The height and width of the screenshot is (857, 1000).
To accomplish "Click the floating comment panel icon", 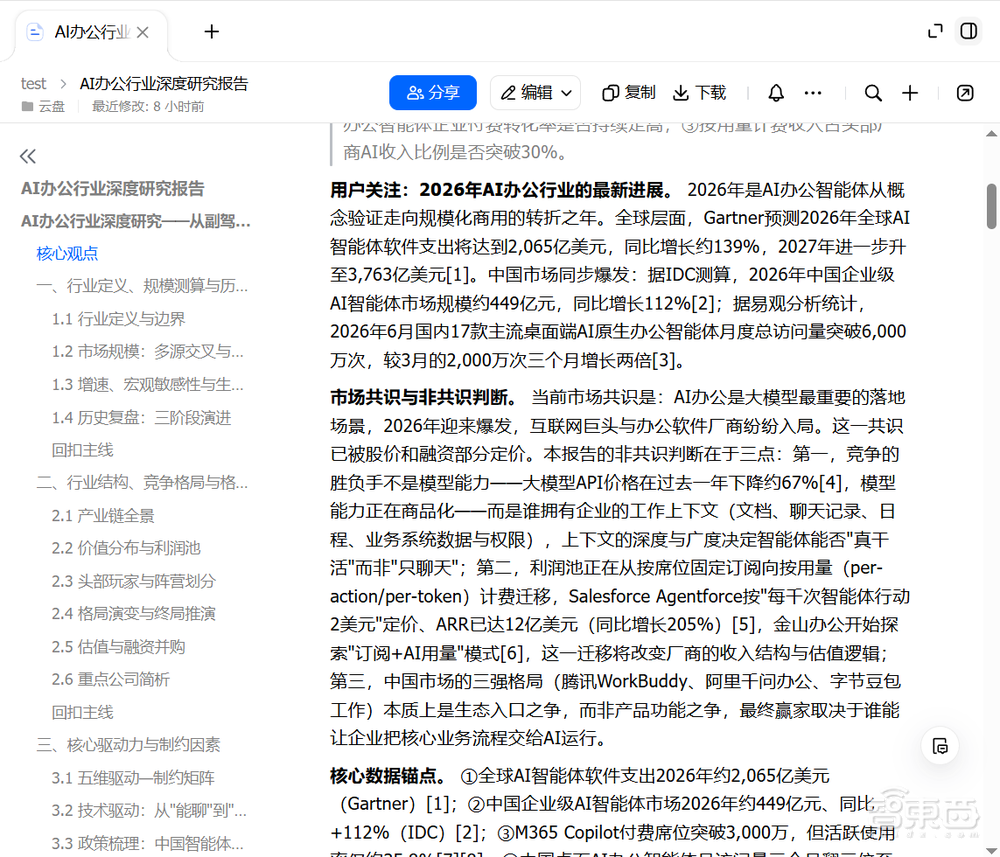I will 940,746.
